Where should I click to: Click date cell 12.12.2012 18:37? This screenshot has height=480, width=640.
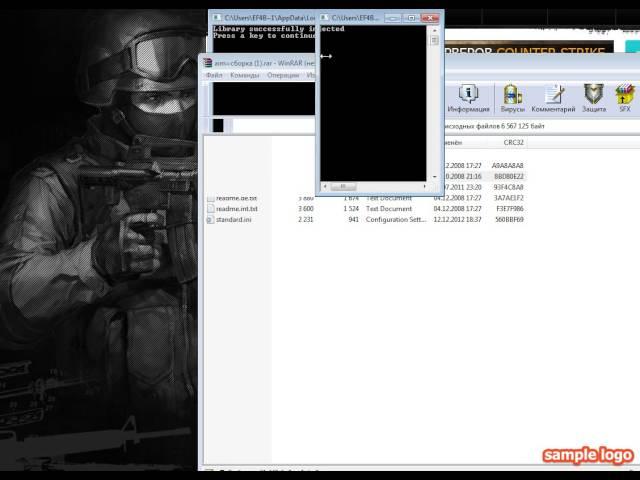tap(457, 220)
